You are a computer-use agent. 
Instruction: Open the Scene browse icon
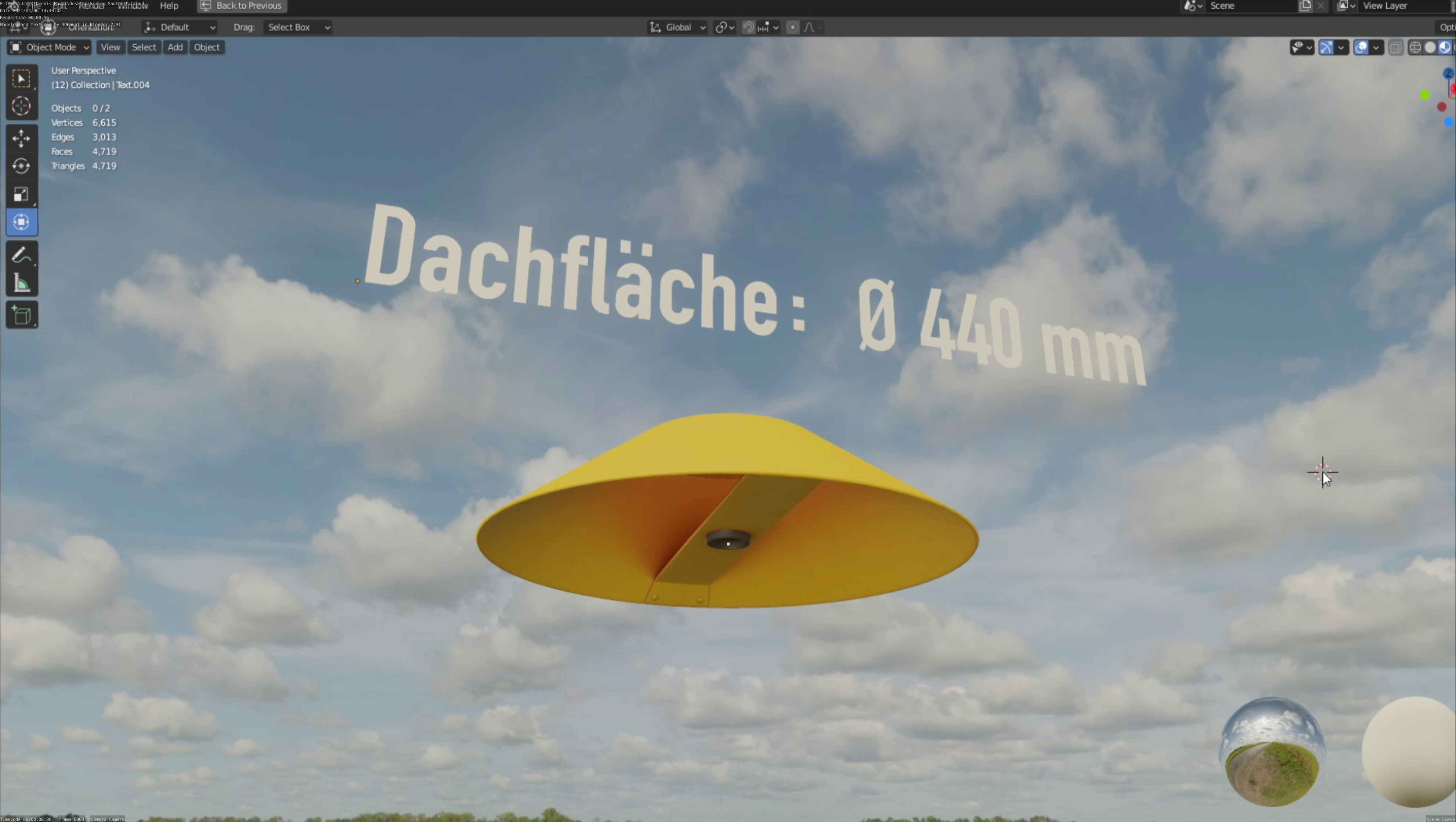coord(1193,6)
